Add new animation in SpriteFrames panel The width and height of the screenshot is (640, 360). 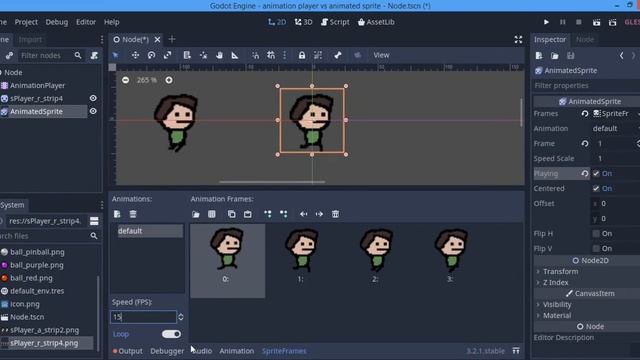click(x=117, y=214)
